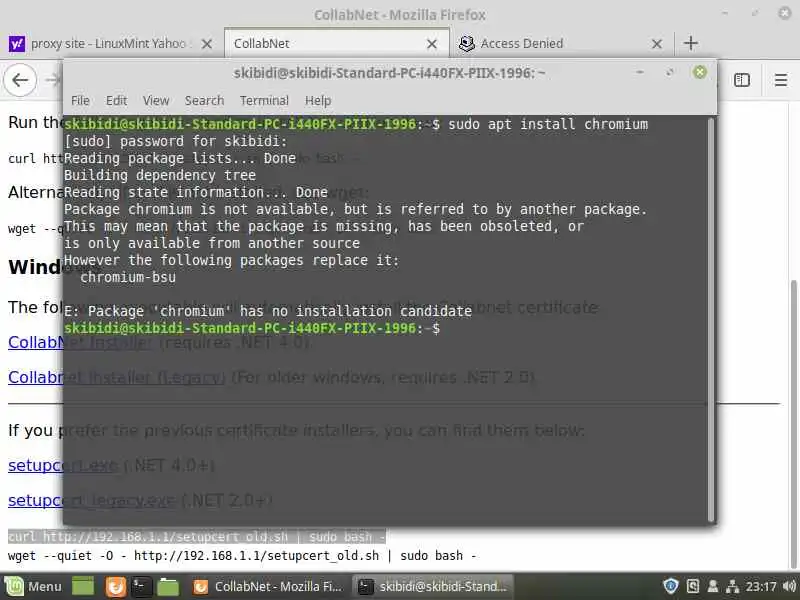Click the 23:17 clock in the panel

point(761,586)
